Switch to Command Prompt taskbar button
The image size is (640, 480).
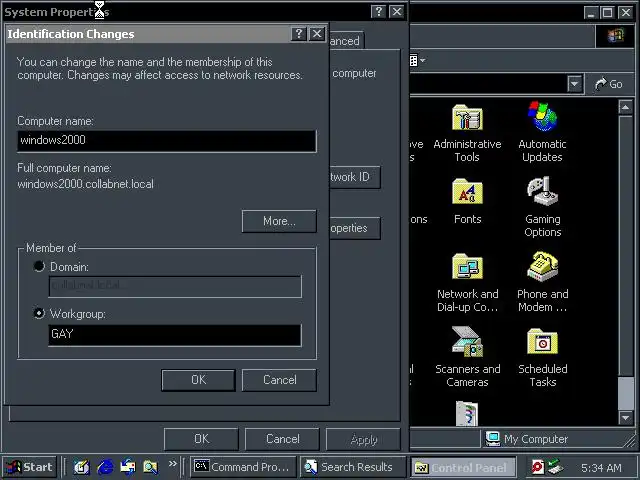pyautogui.click(x=244, y=467)
